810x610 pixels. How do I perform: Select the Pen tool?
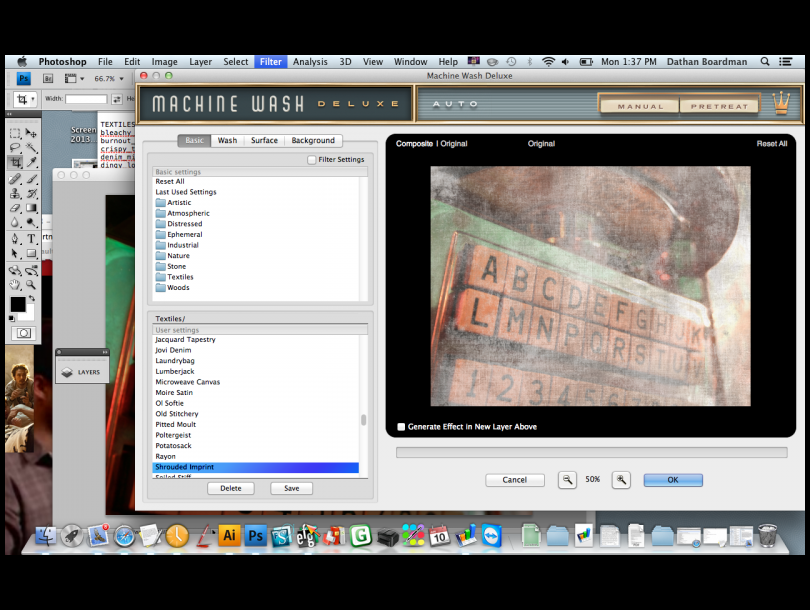15,239
